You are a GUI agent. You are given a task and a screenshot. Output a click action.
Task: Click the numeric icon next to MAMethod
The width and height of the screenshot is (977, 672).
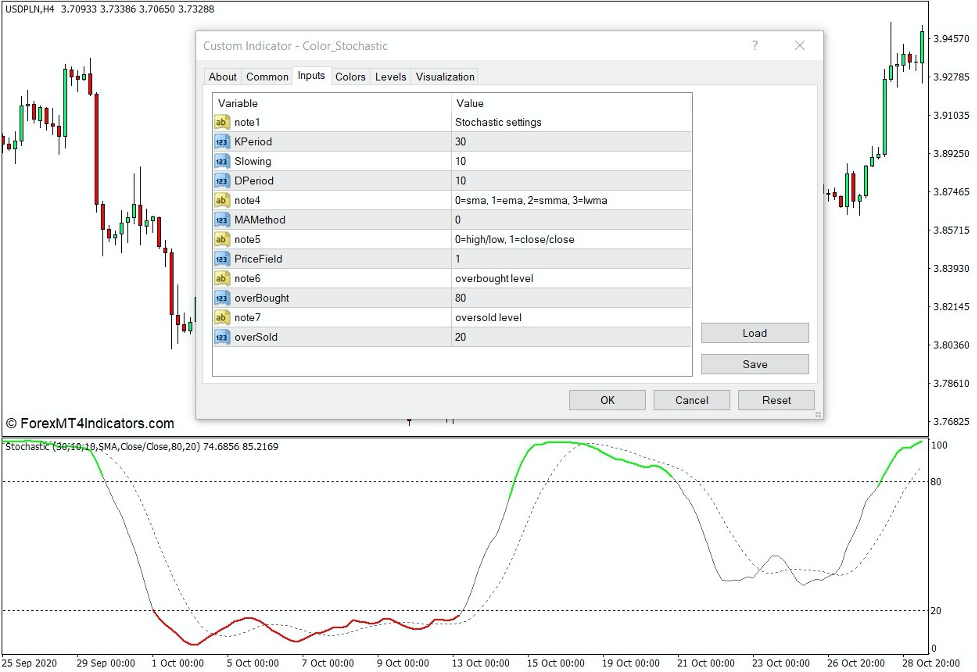(221, 219)
